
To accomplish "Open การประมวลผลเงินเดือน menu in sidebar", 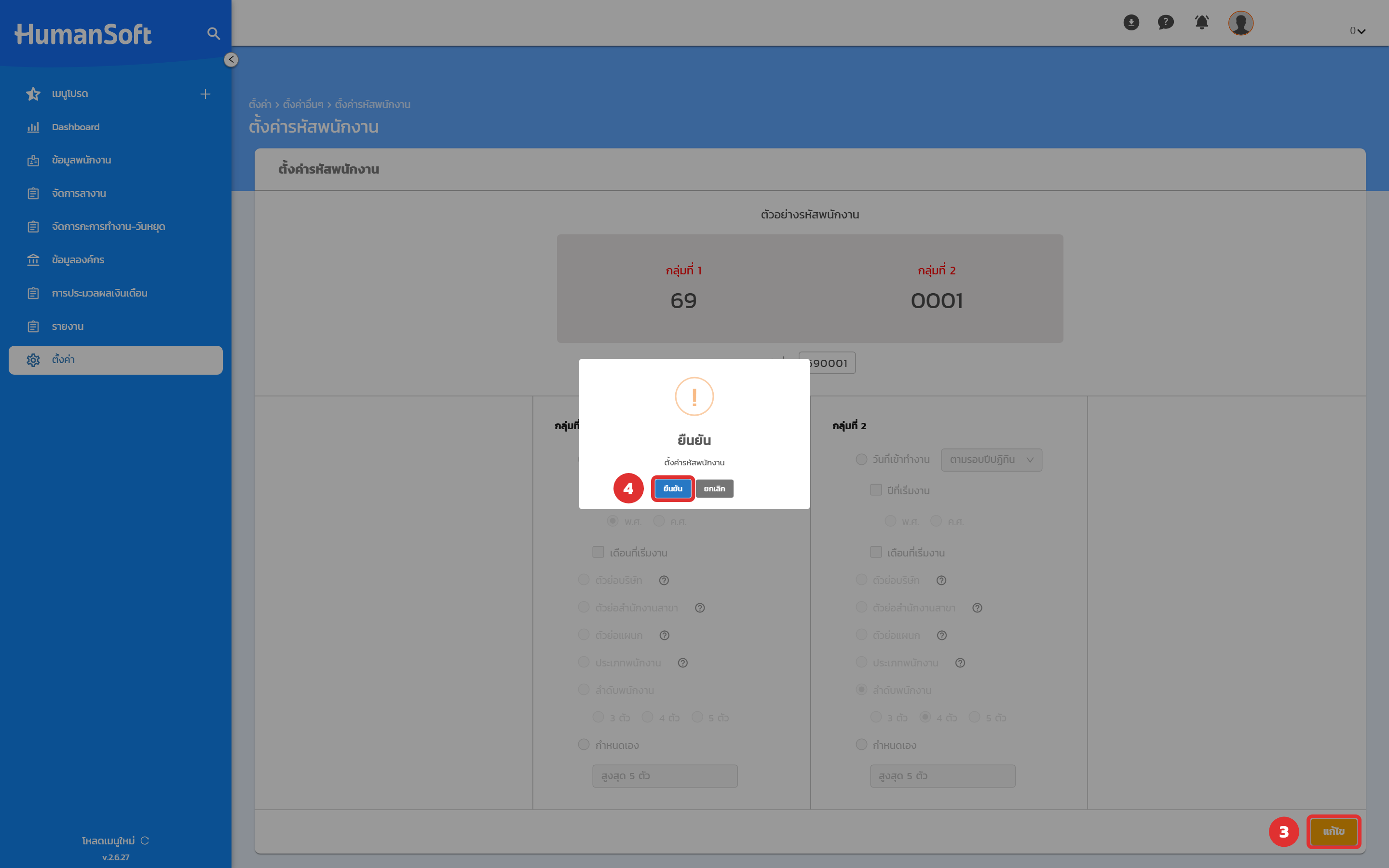I will pyautogui.click(x=115, y=293).
